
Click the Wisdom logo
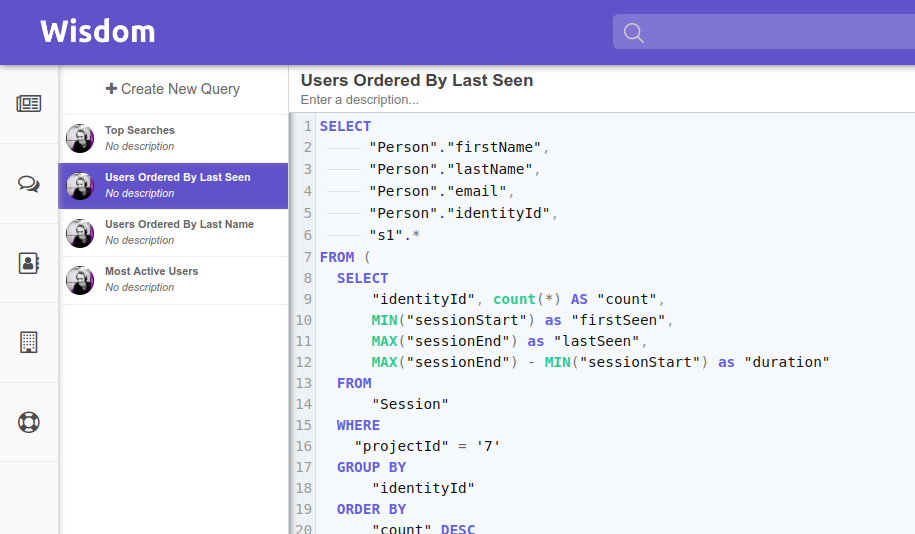pos(98,32)
